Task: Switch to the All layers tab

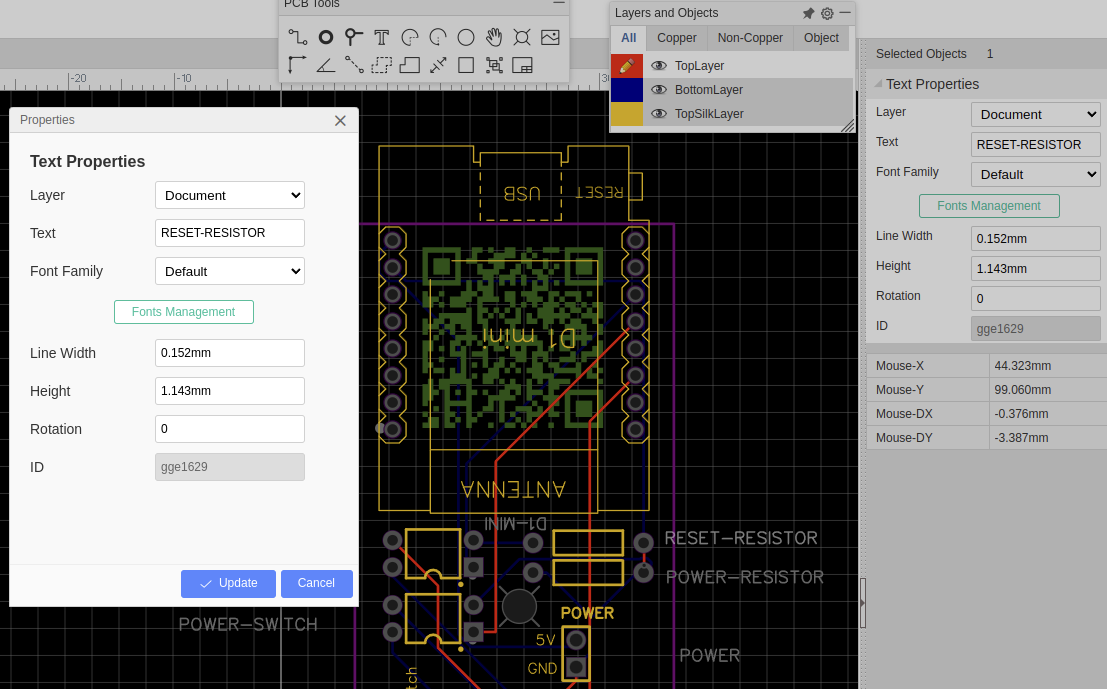Action: 628,38
